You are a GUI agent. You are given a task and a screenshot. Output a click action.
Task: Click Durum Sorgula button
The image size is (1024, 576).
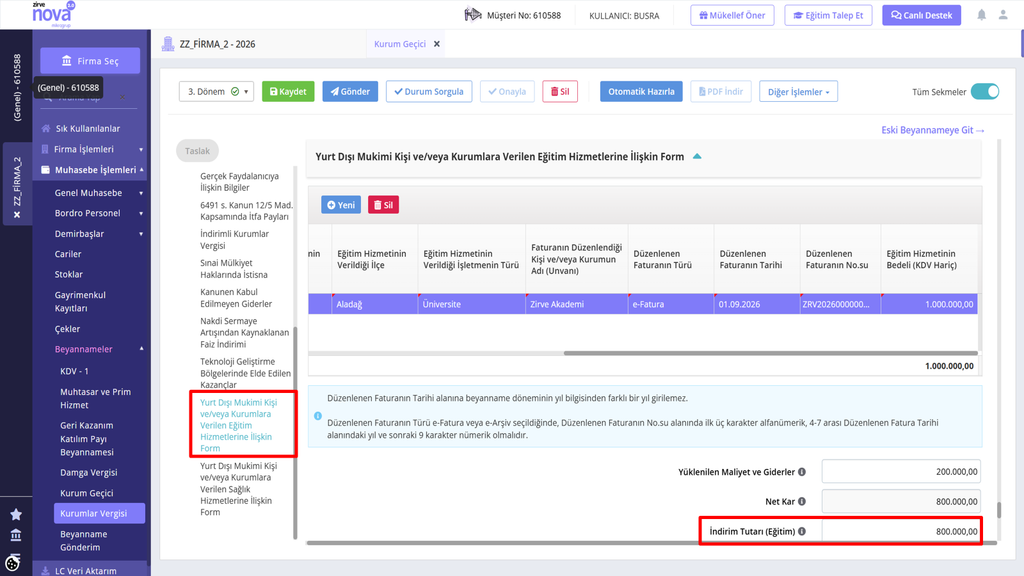click(428, 91)
